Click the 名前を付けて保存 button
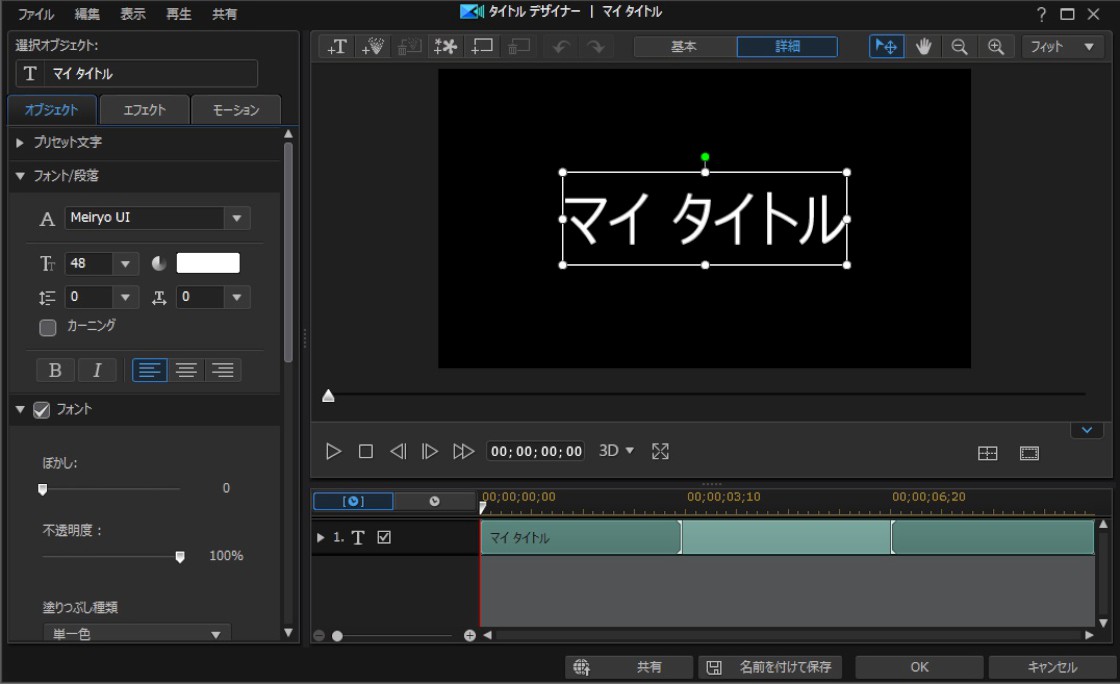Screen dimensions: 1120x685 coord(770,667)
